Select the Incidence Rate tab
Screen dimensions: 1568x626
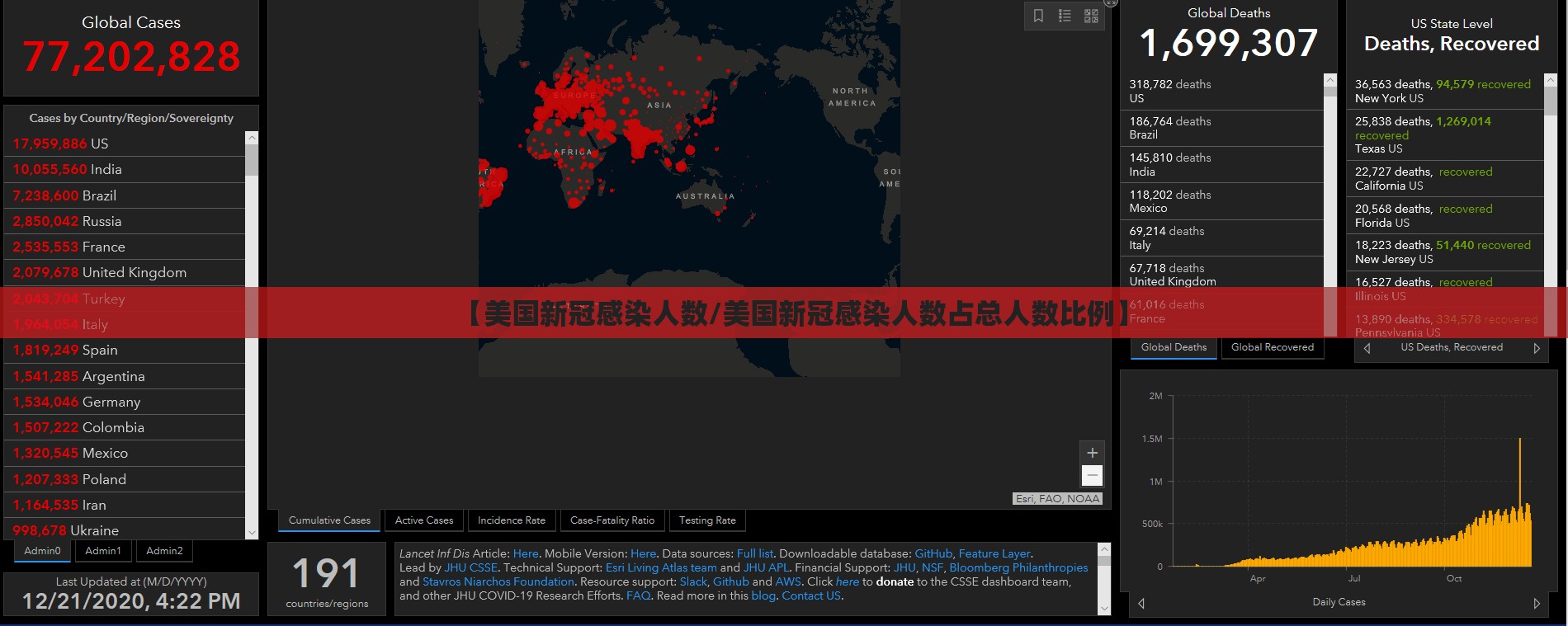click(512, 520)
